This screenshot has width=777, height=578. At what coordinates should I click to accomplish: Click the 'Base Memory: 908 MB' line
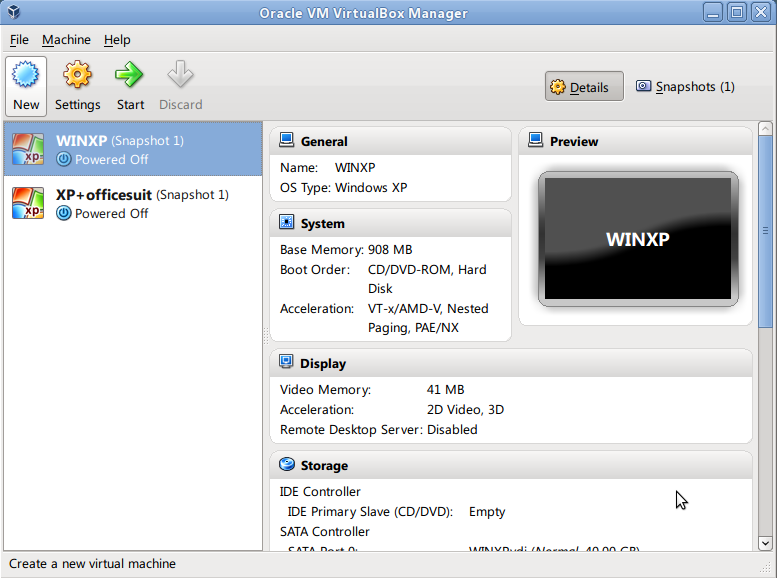click(x=346, y=249)
